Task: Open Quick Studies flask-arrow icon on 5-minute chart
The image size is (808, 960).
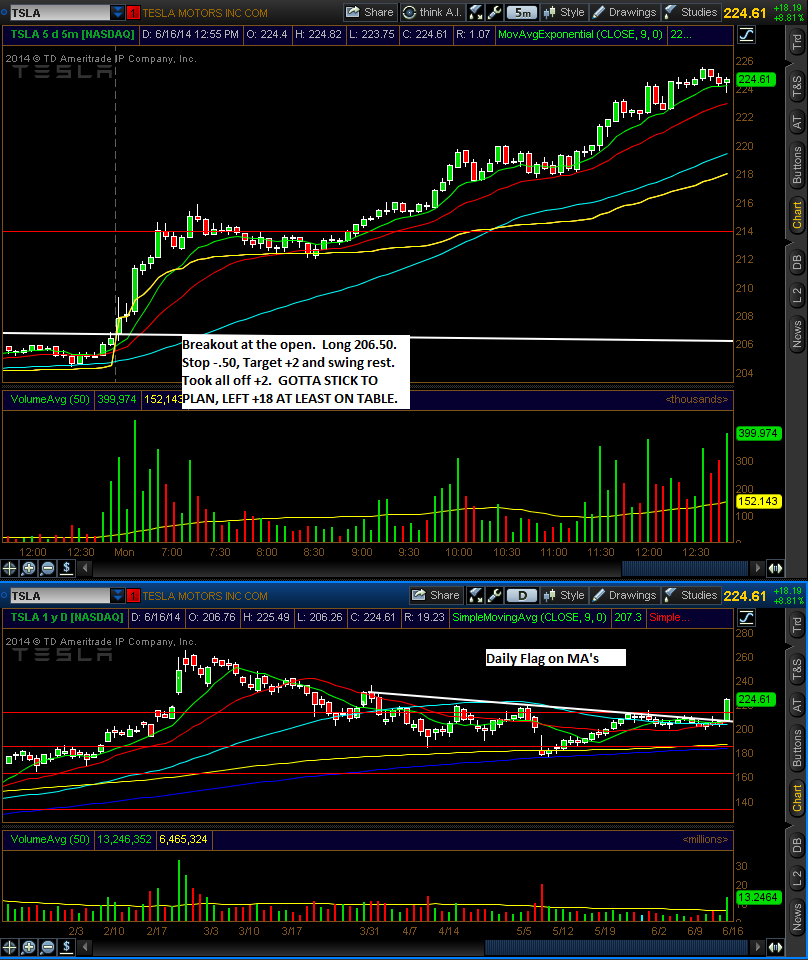Action: pos(476,12)
